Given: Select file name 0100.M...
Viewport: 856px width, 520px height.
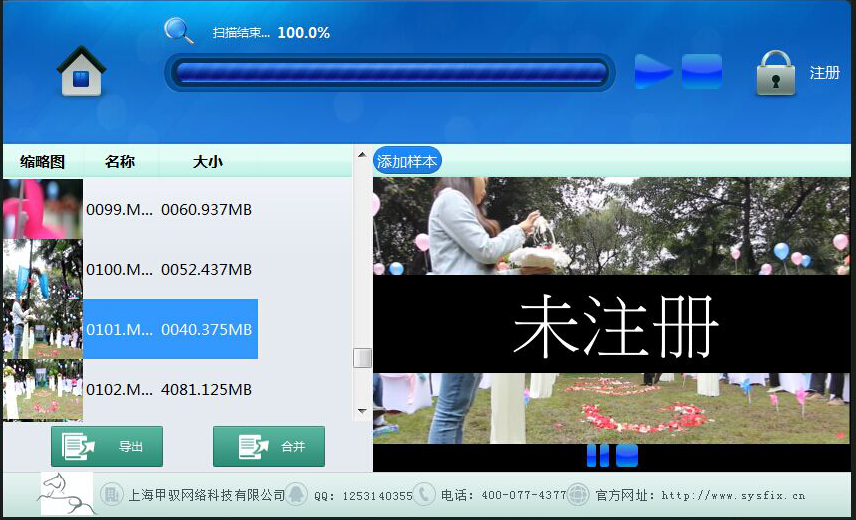Looking at the screenshot, I should 120,270.
